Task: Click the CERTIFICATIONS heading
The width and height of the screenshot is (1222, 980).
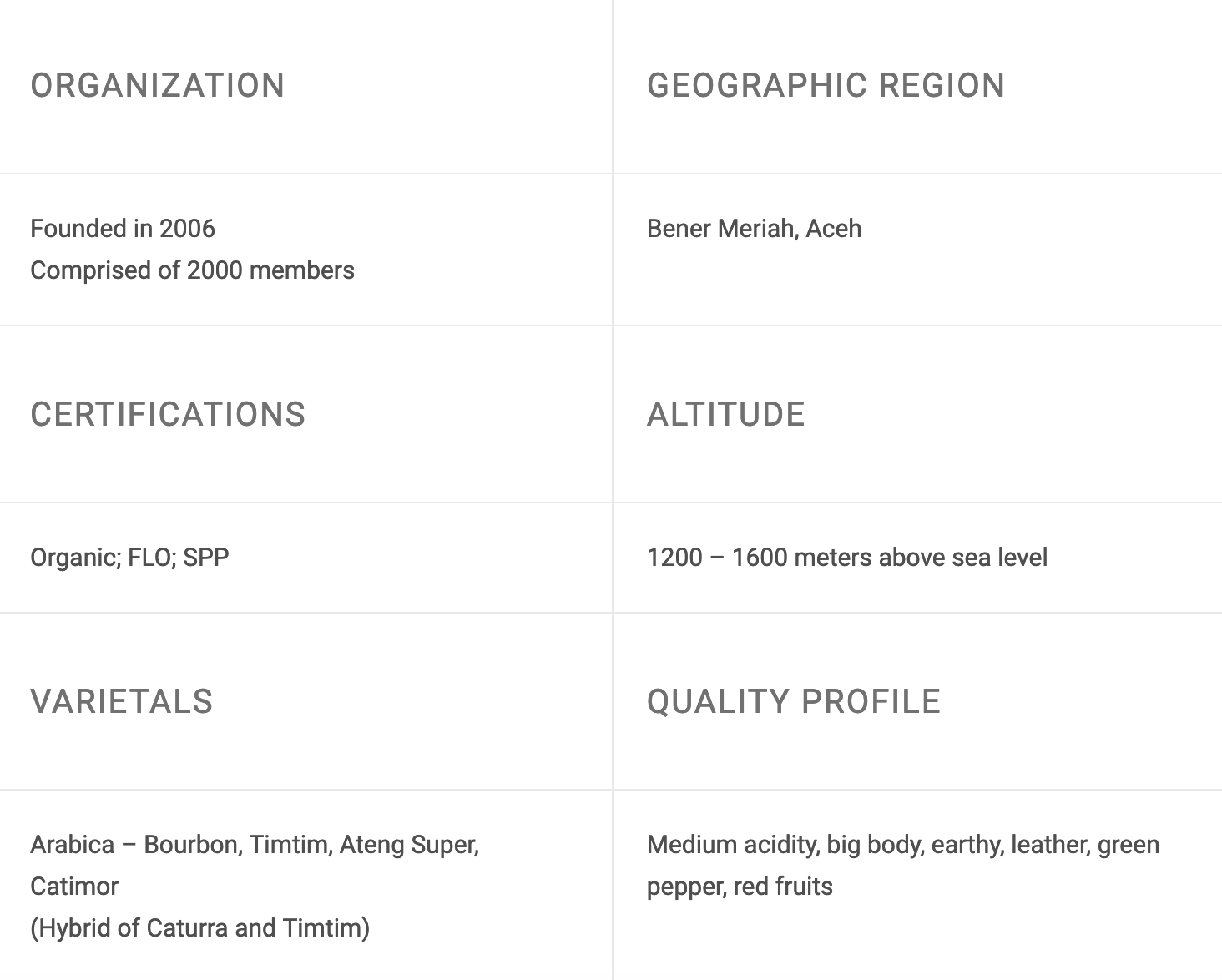Action: (168, 415)
